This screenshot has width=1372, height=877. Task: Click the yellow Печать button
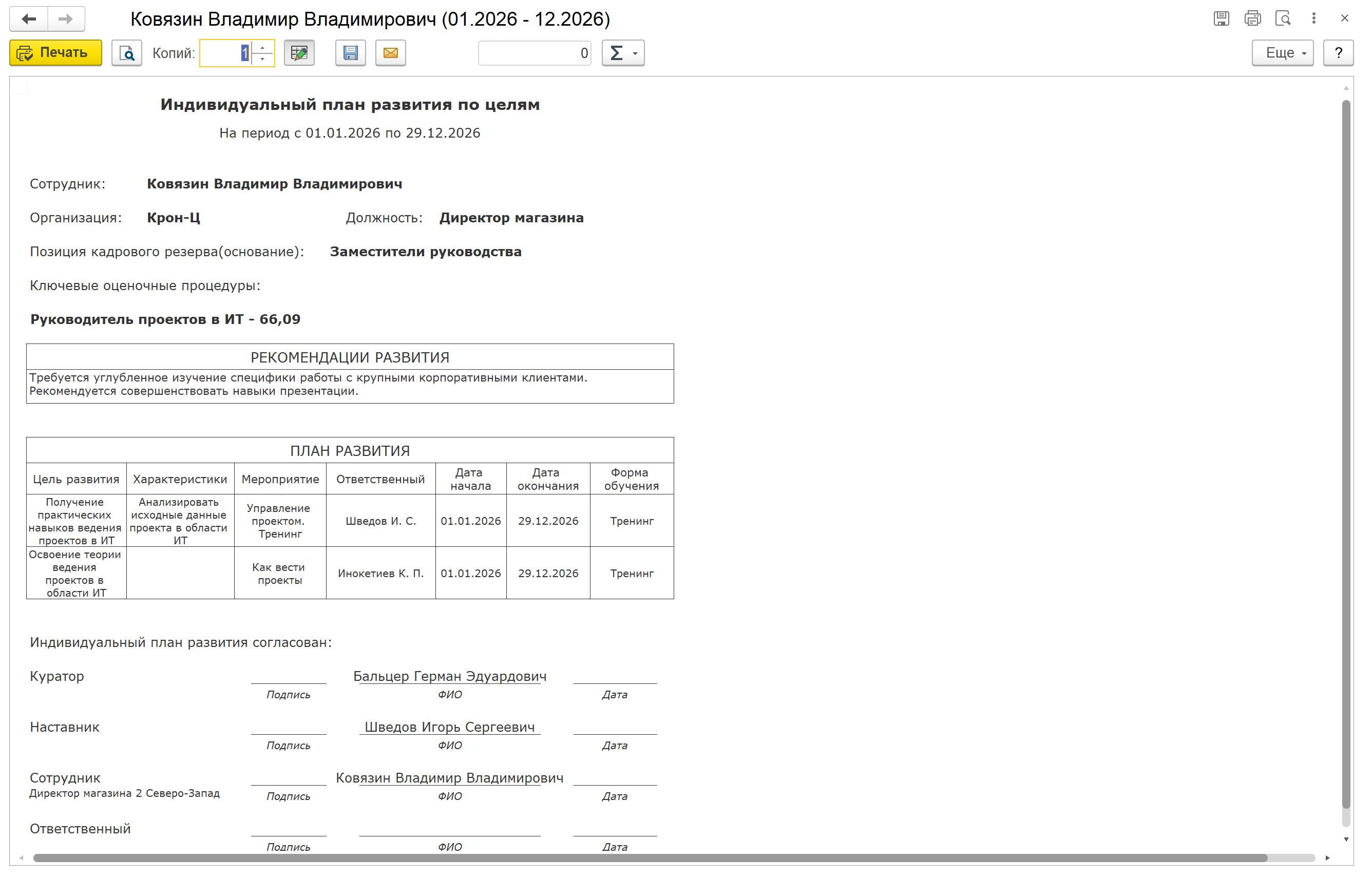coord(55,53)
